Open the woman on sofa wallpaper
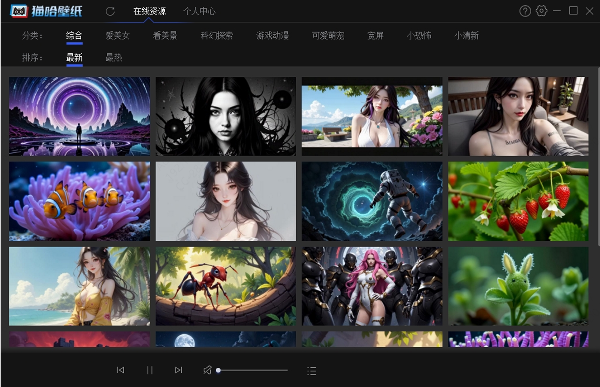Viewport: 600px width, 387px height. point(518,116)
